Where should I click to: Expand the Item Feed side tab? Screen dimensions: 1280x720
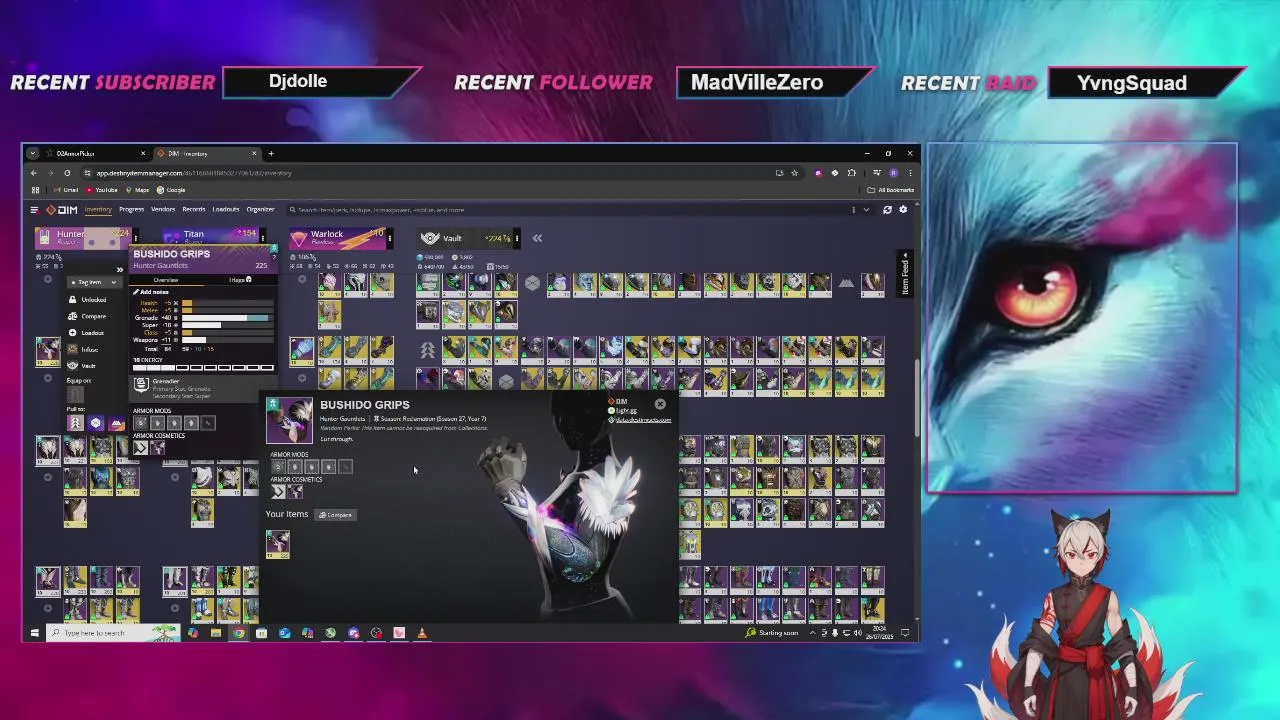[906, 272]
